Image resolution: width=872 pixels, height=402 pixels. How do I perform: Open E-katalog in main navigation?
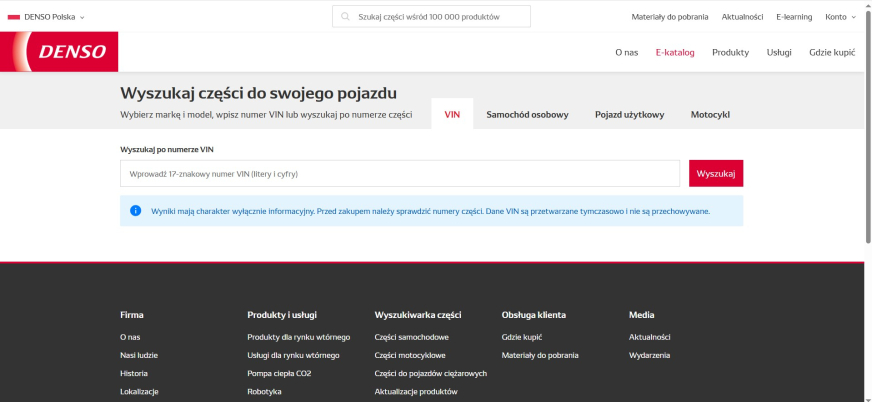[675, 52]
